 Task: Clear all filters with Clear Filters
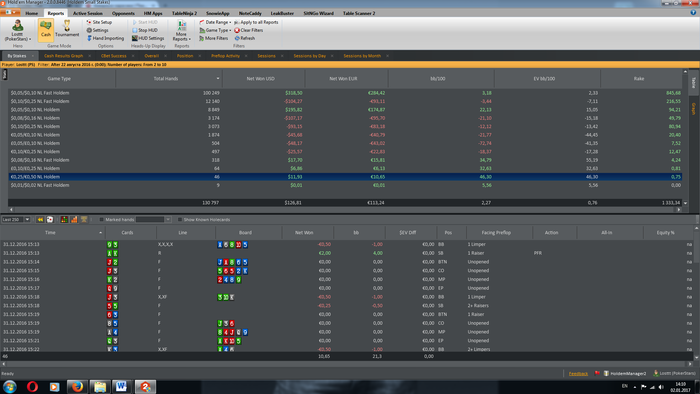click(249, 30)
